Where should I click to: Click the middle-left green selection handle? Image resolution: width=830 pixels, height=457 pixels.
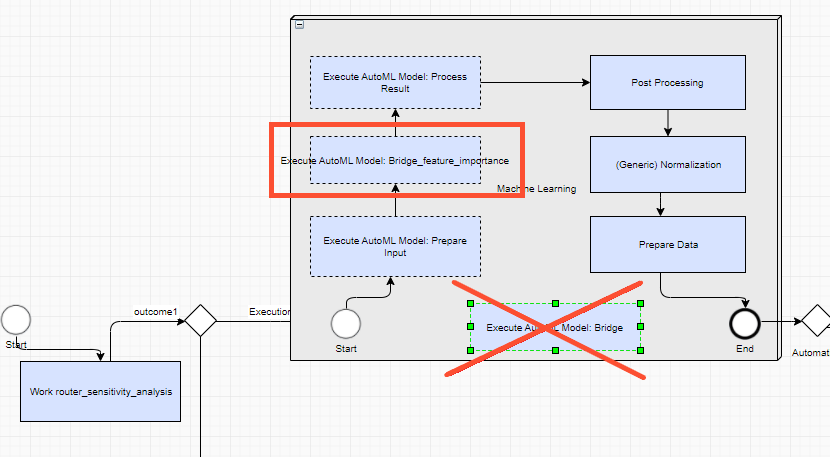[x=471, y=327]
